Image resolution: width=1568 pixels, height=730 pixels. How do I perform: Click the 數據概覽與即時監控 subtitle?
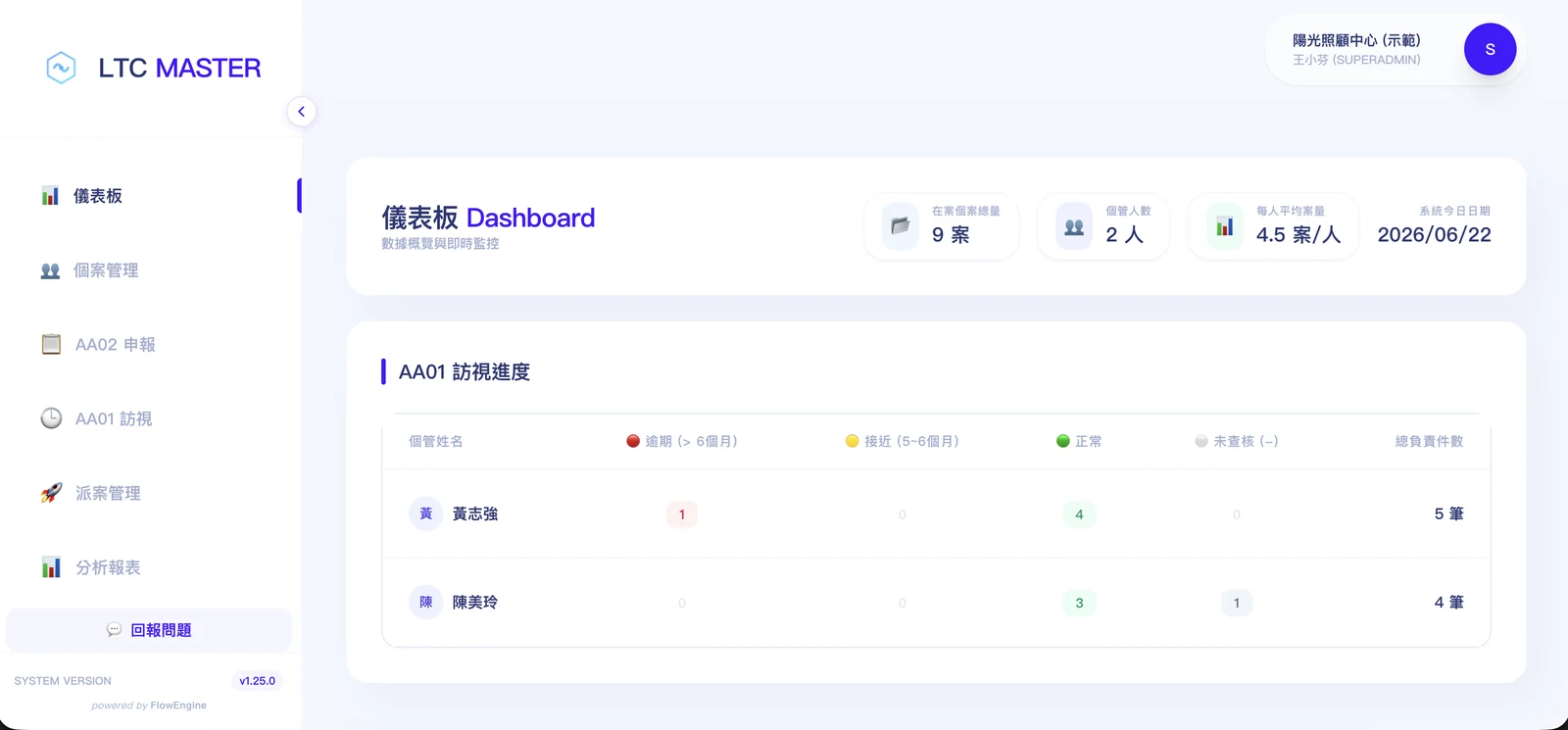tap(440, 244)
